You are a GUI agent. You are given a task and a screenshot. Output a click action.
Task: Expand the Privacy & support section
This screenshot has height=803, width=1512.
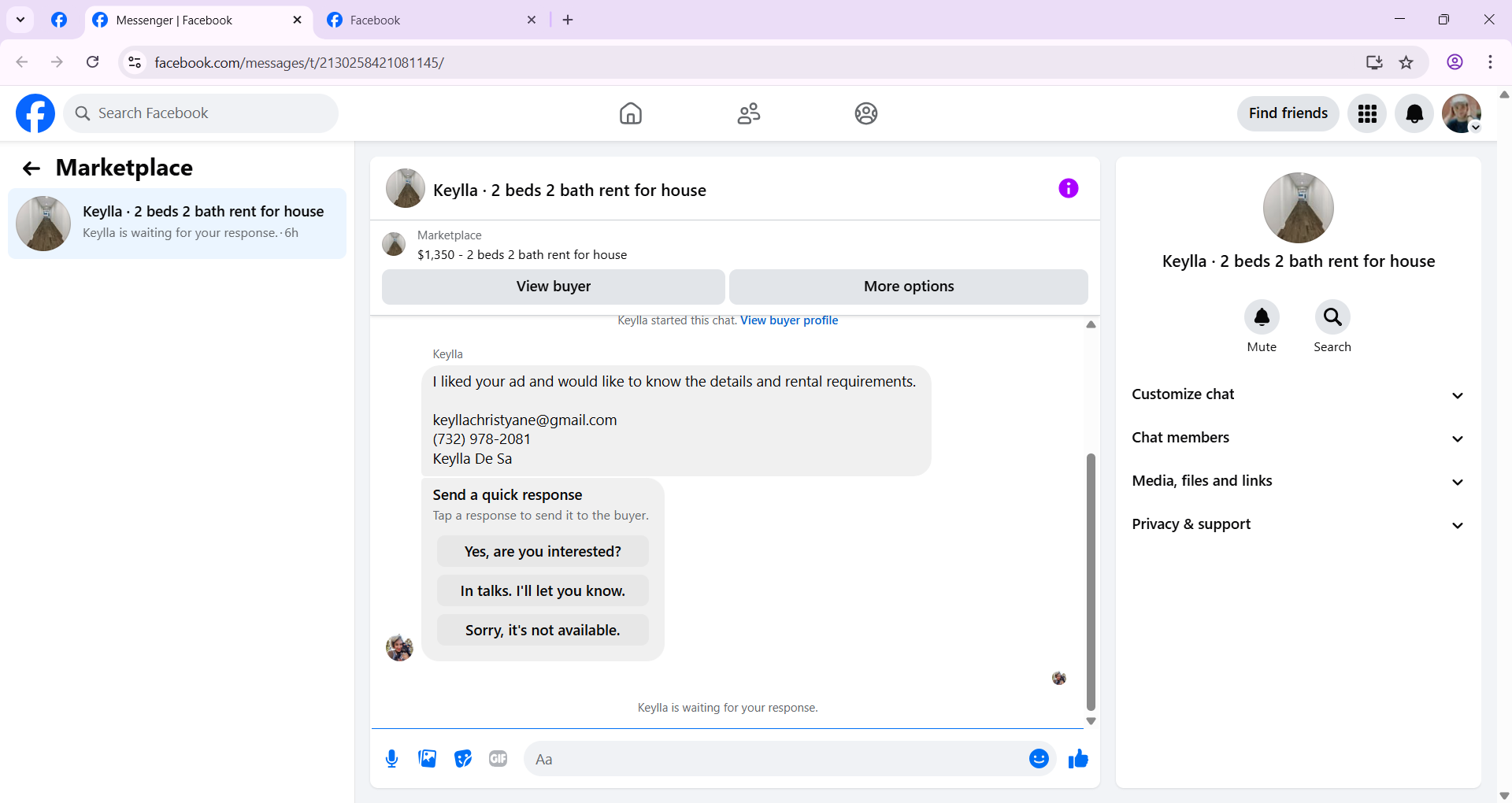(x=1298, y=524)
